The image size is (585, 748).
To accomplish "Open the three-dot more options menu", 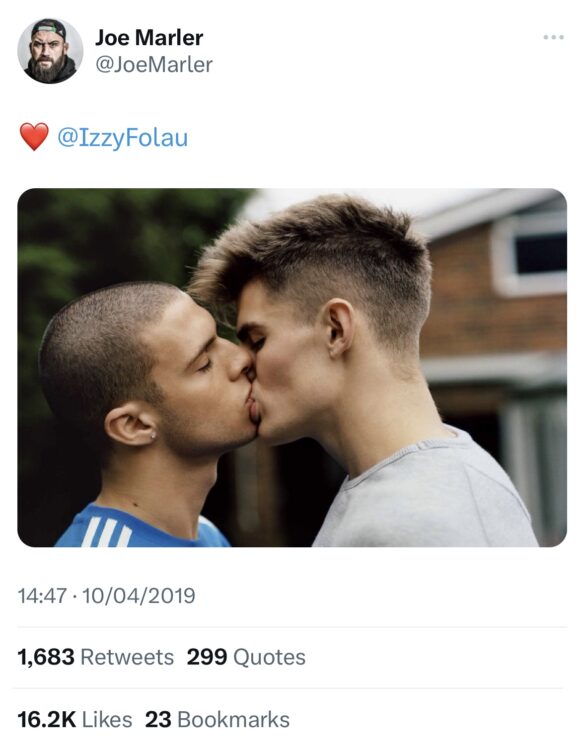I will point(554,37).
